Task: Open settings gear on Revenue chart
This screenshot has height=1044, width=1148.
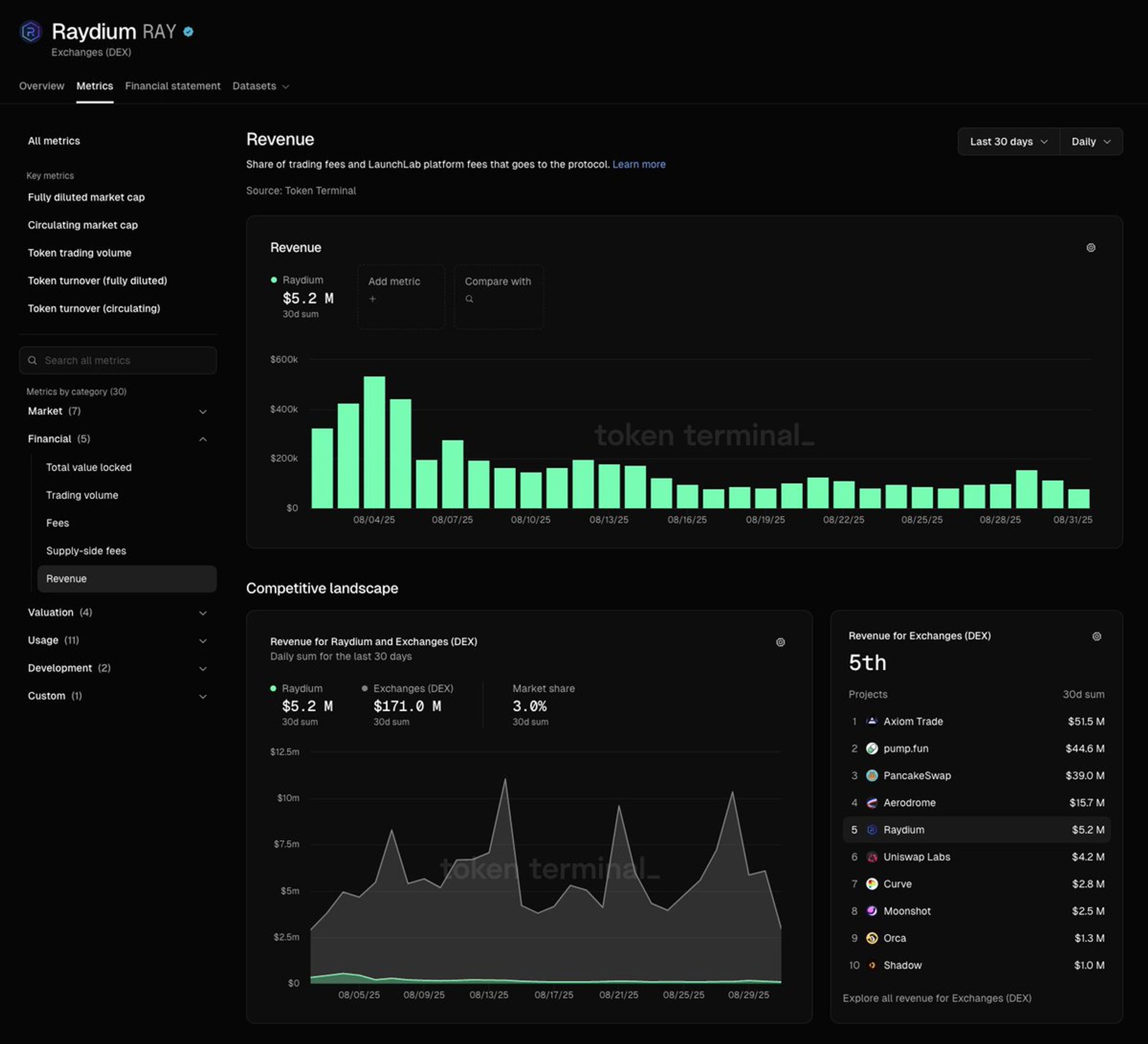Action: tap(1091, 247)
